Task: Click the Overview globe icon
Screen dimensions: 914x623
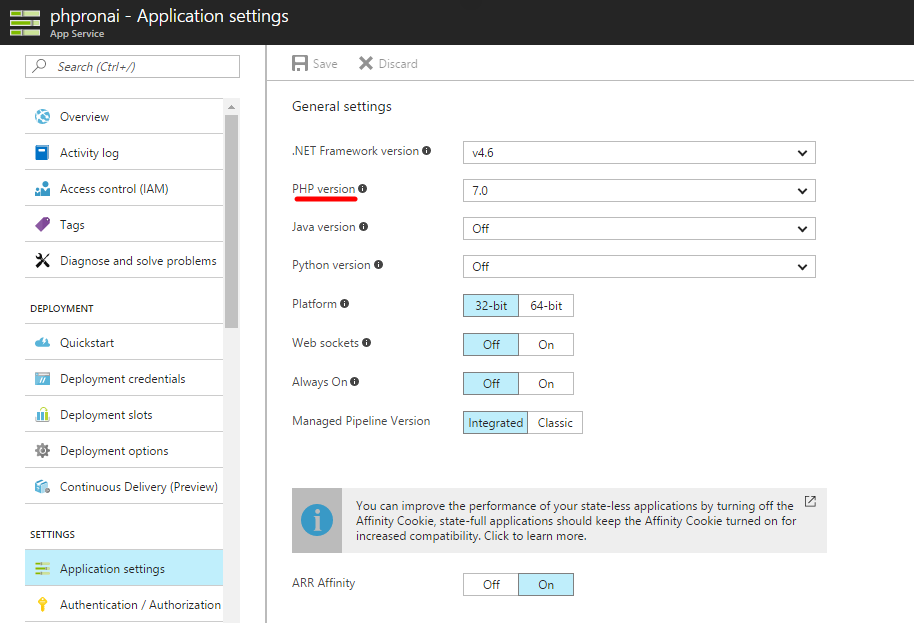Action: (43, 117)
